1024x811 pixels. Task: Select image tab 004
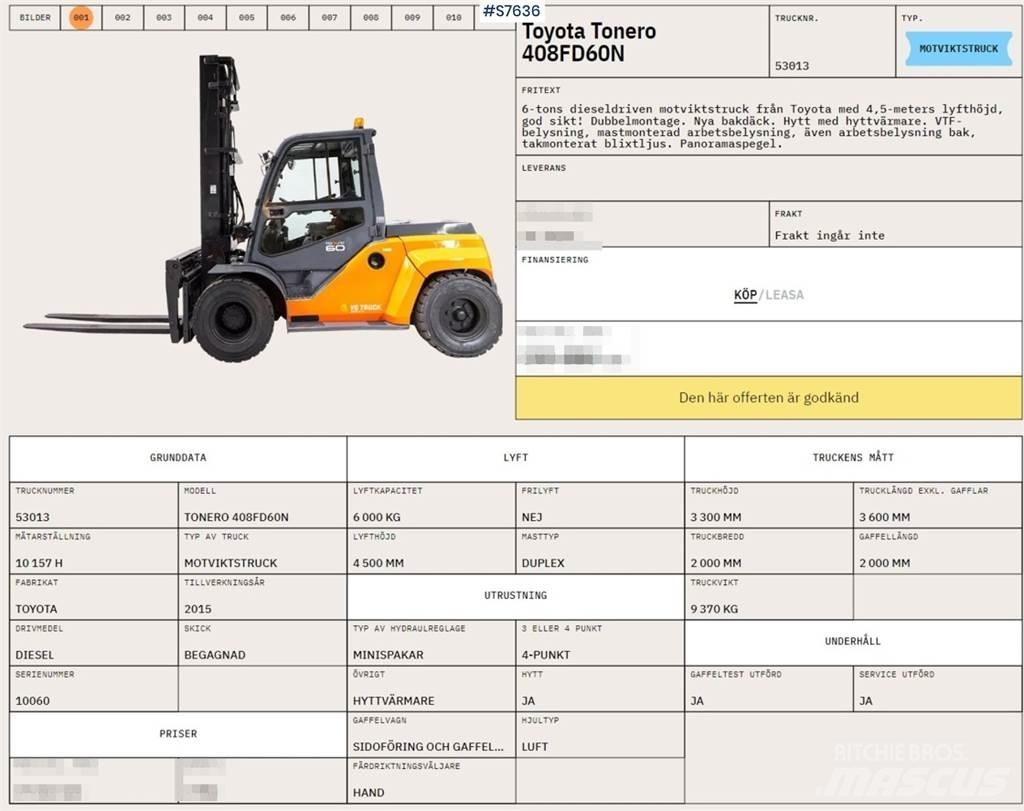[x=205, y=18]
